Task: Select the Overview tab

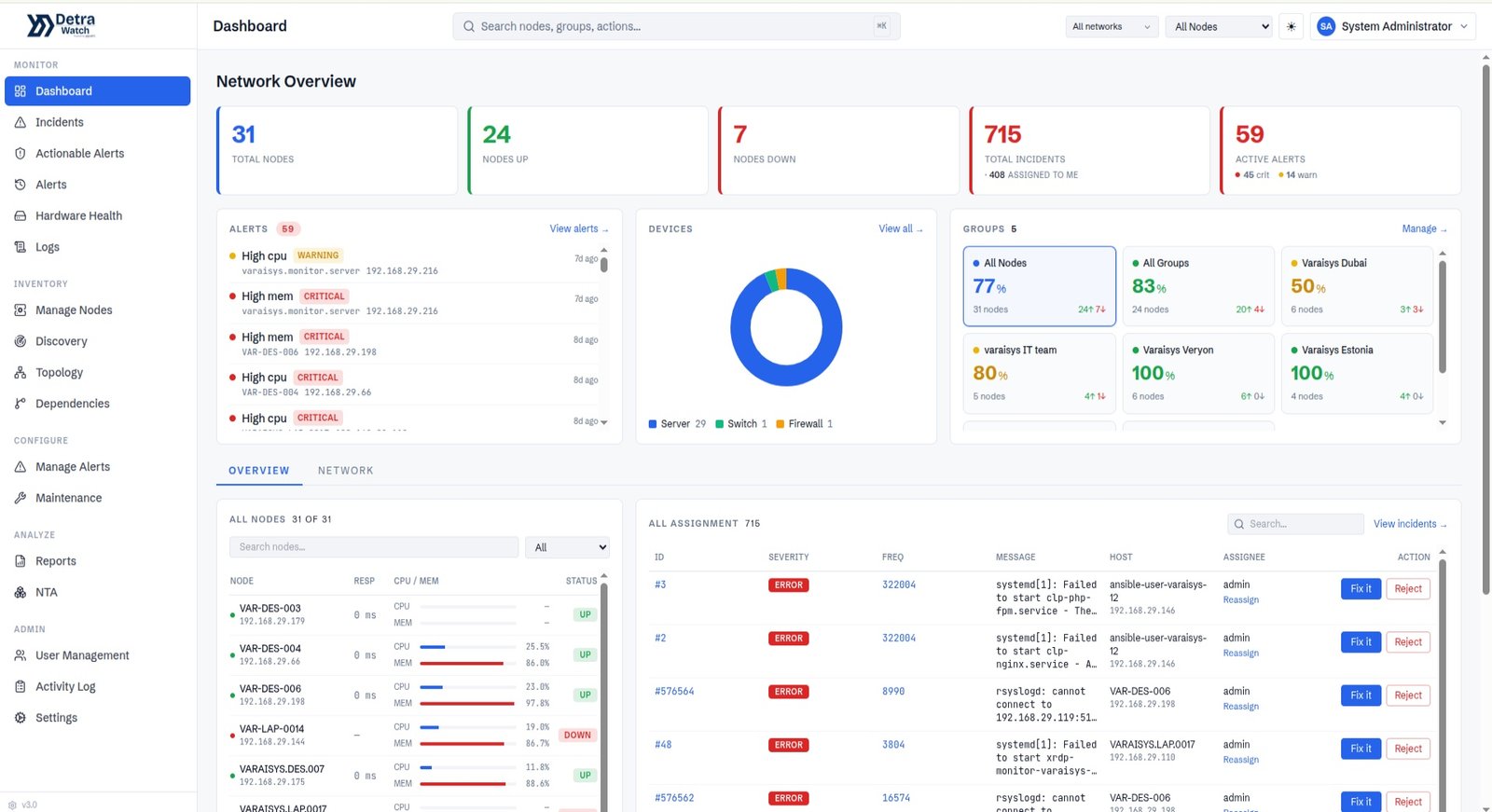Action: point(259,471)
